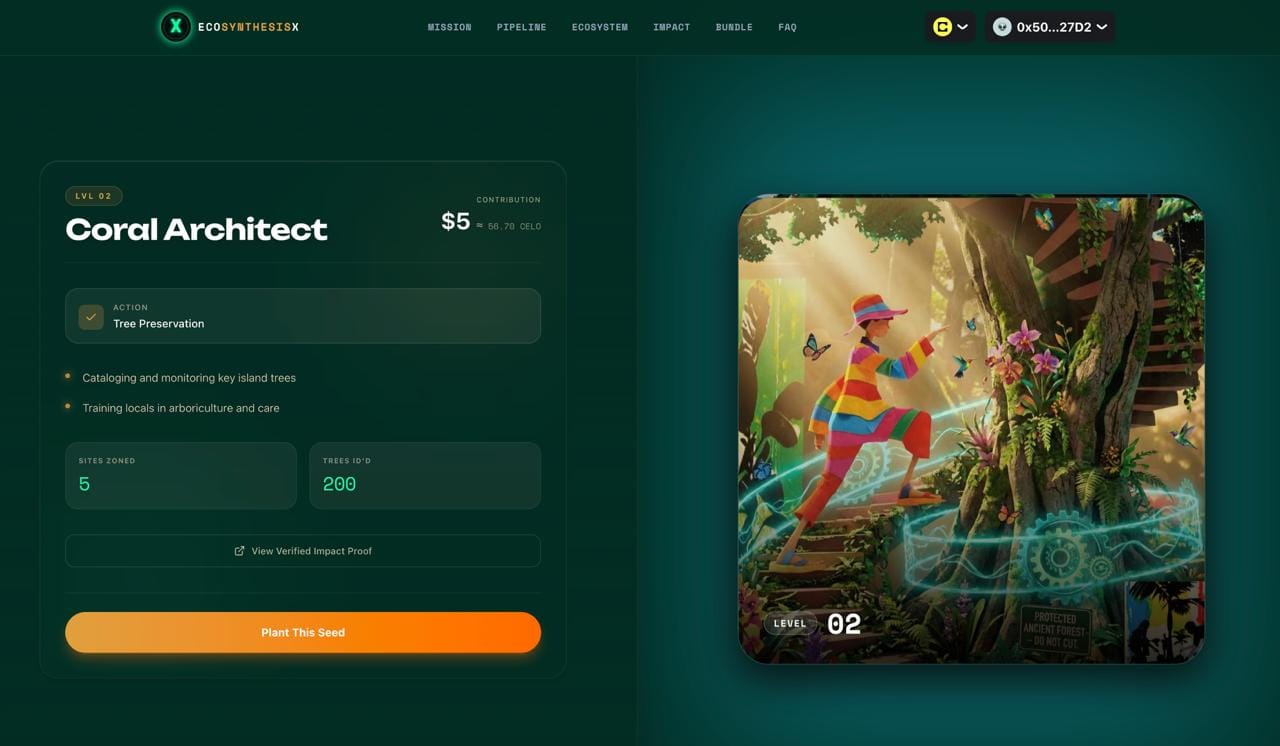Click the Plant This Seed button
This screenshot has height=746, width=1280.
pos(303,633)
